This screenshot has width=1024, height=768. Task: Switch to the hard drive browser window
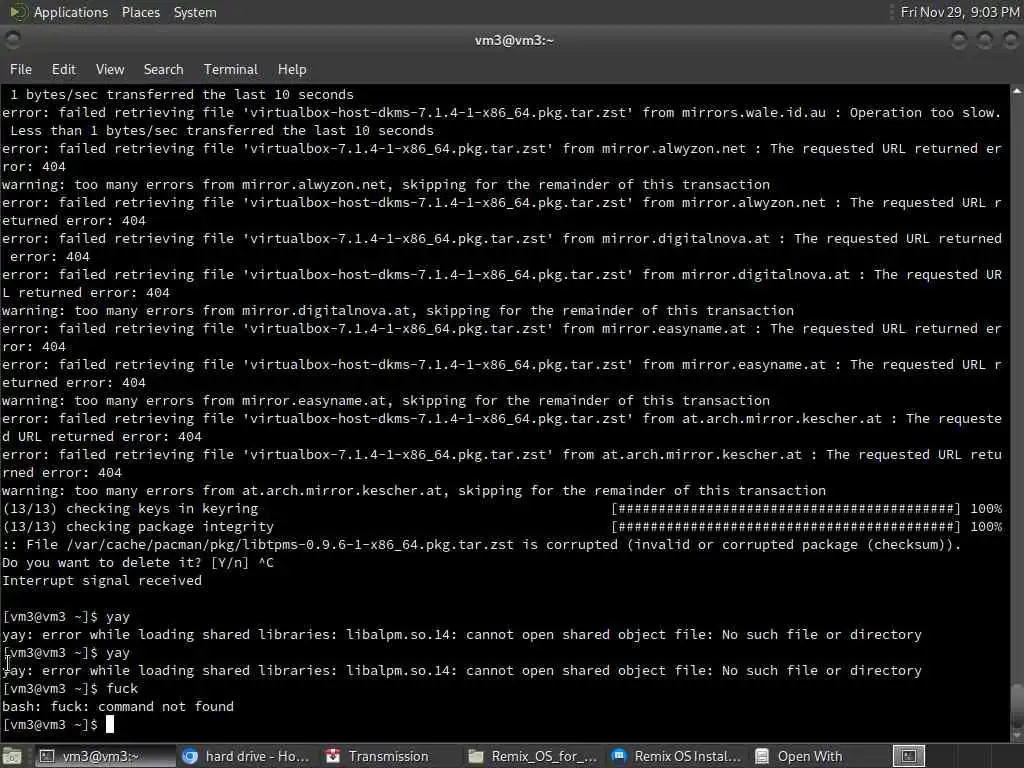point(246,756)
